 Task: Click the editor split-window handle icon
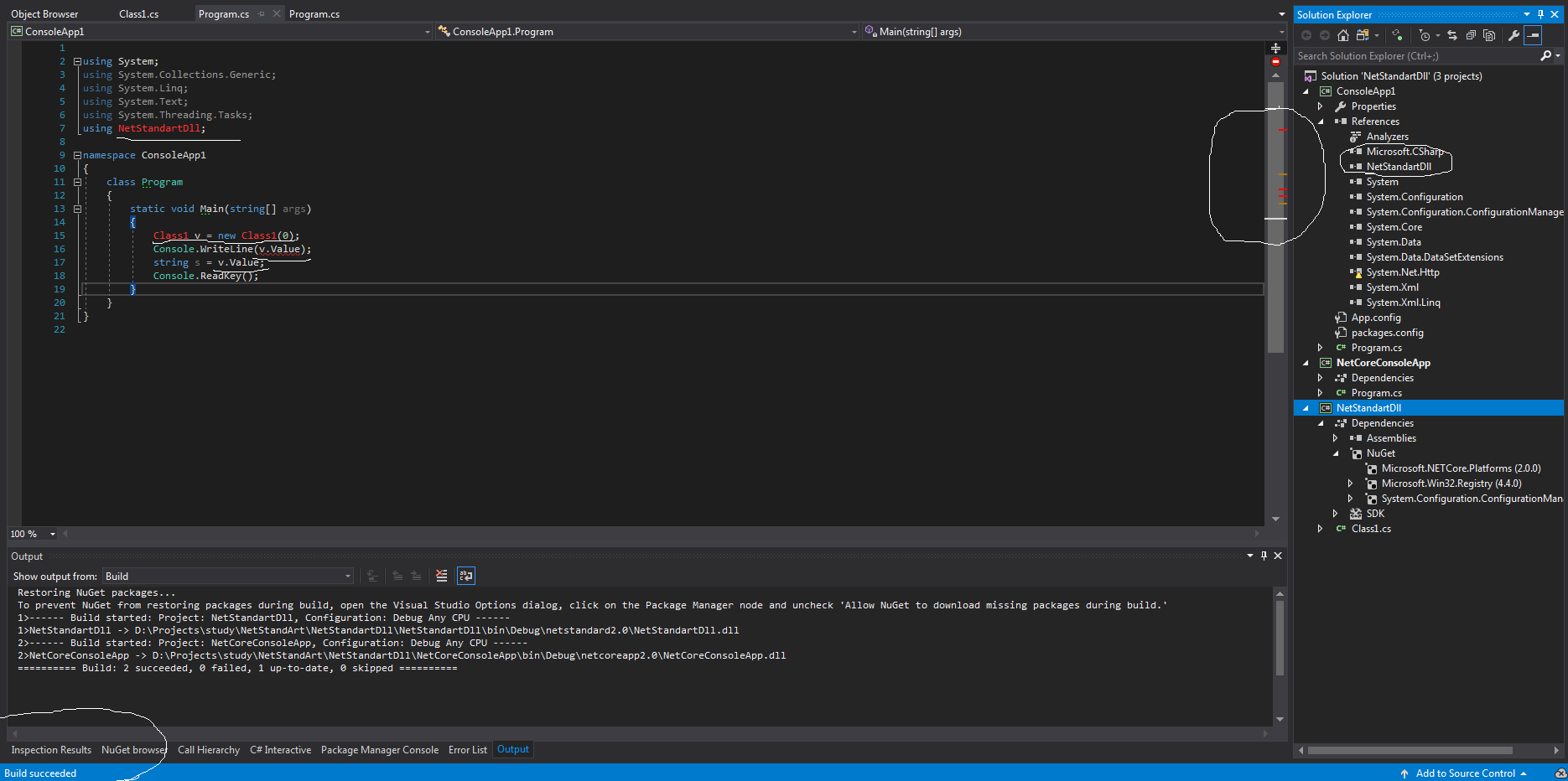point(1275,49)
